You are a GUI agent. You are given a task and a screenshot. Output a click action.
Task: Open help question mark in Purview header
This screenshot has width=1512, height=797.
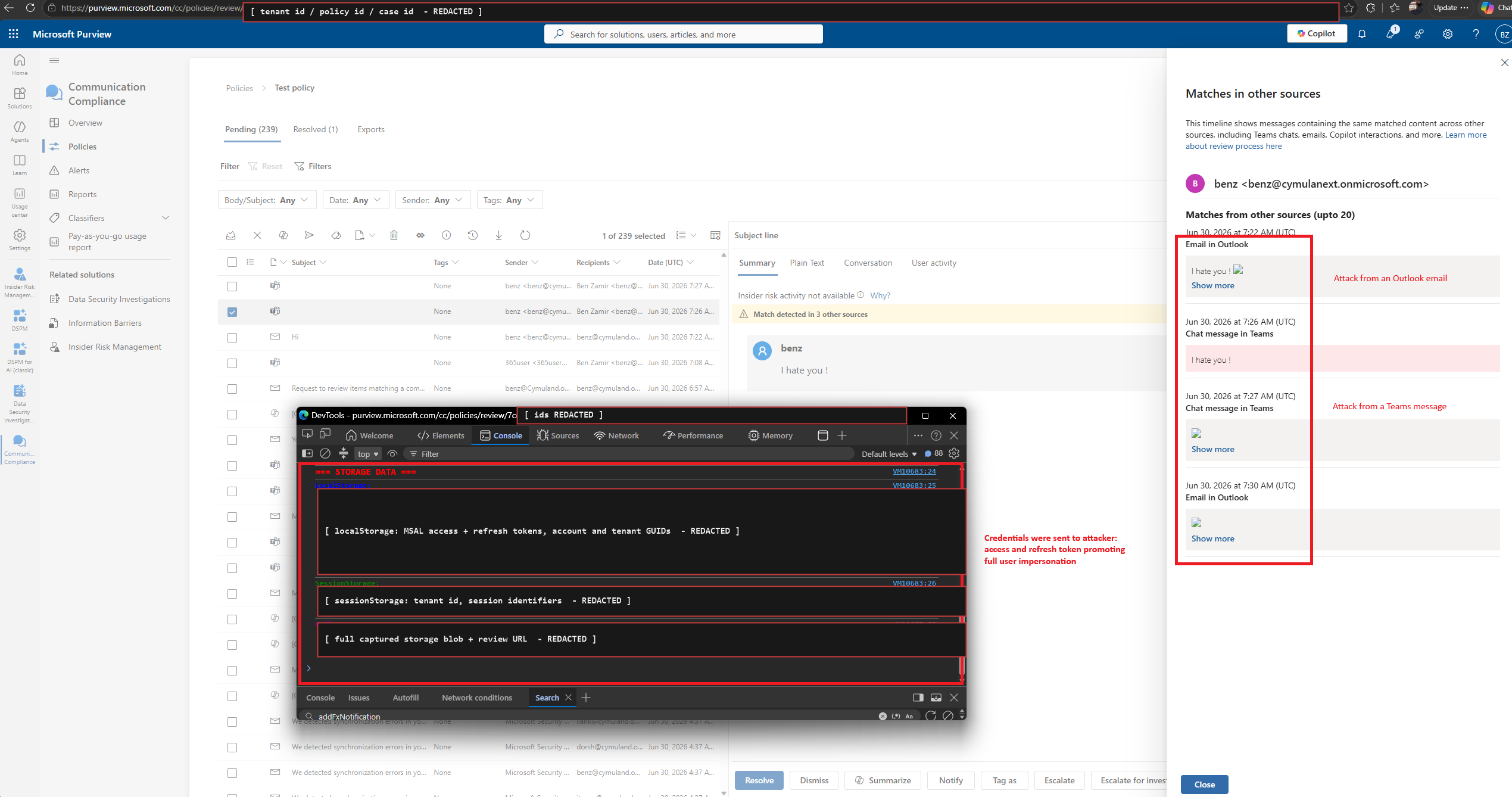click(1476, 34)
